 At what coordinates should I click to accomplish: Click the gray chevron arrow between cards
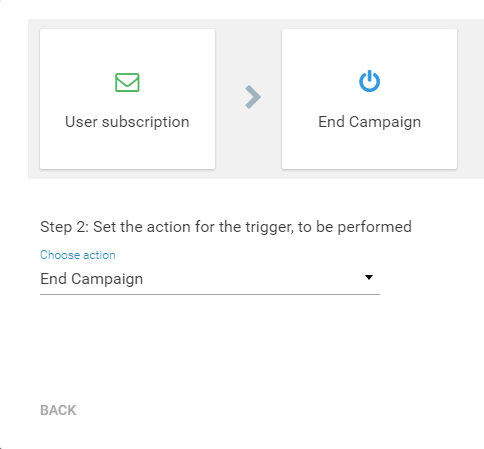click(253, 97)
